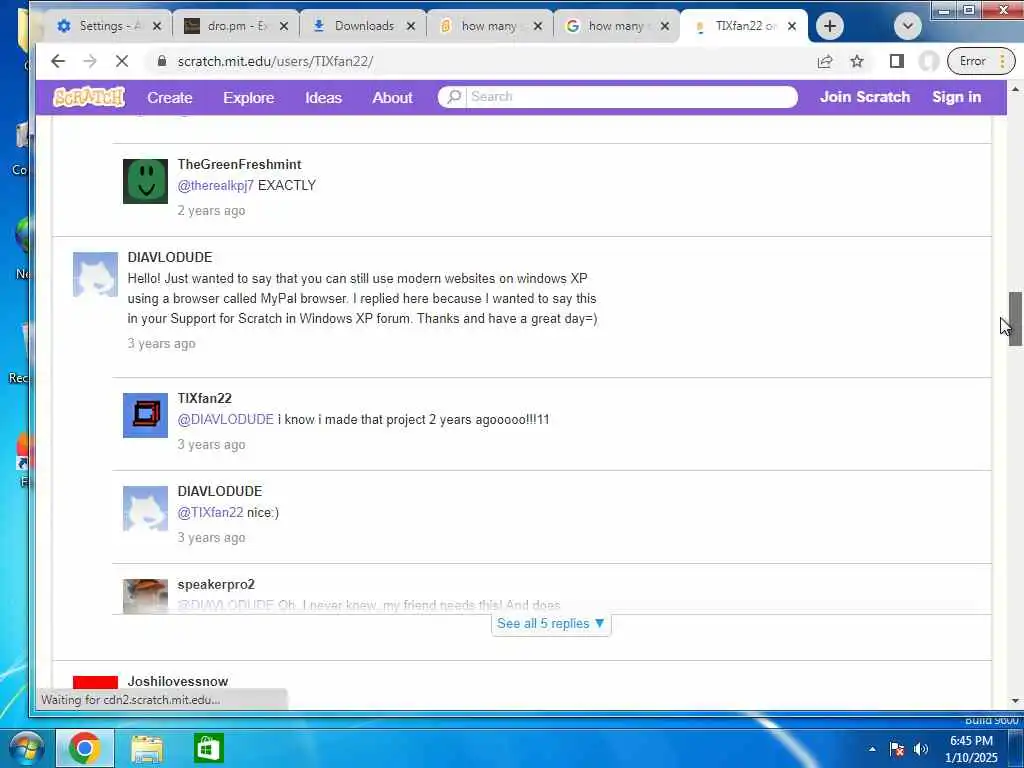
Task: Click the Error update button
Action: 980,61
